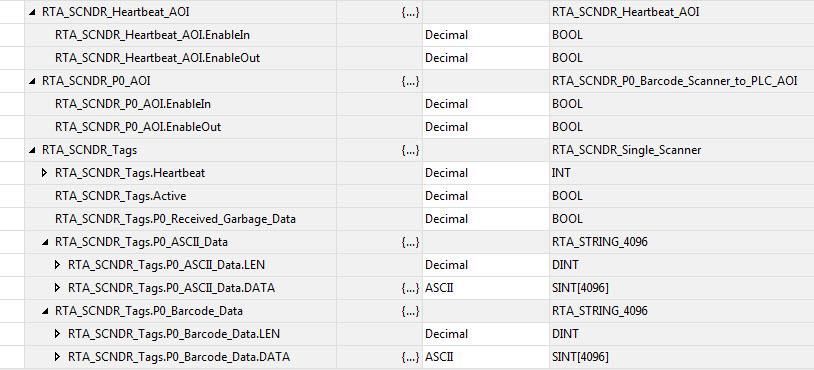Change Decimal style of Heartbeat_AOI.EnableIn
This screenshot has width=814, height=370.
coord(486,35)
